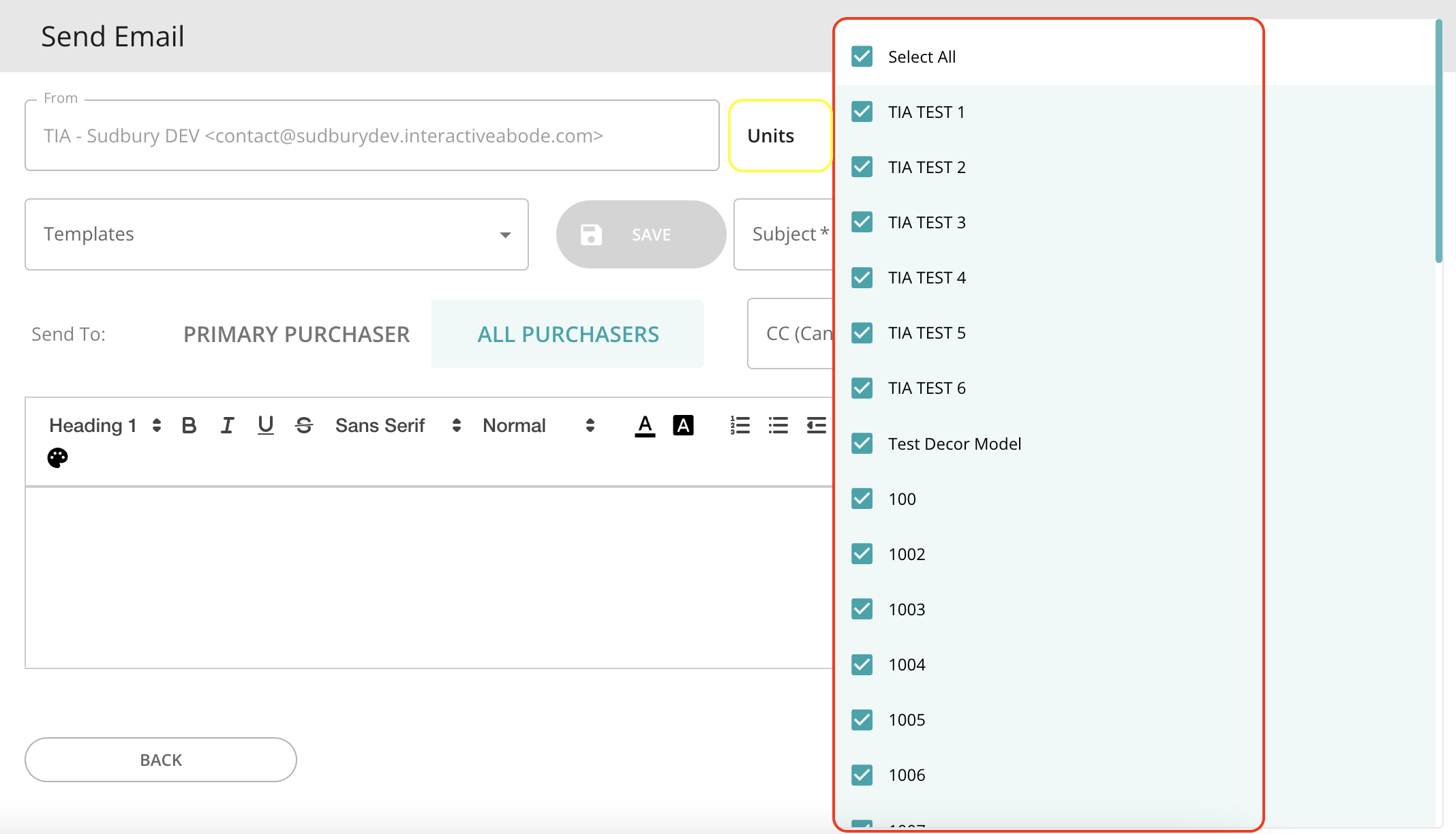
Task: Insert a bulleted list
Action: coord(778,426)
